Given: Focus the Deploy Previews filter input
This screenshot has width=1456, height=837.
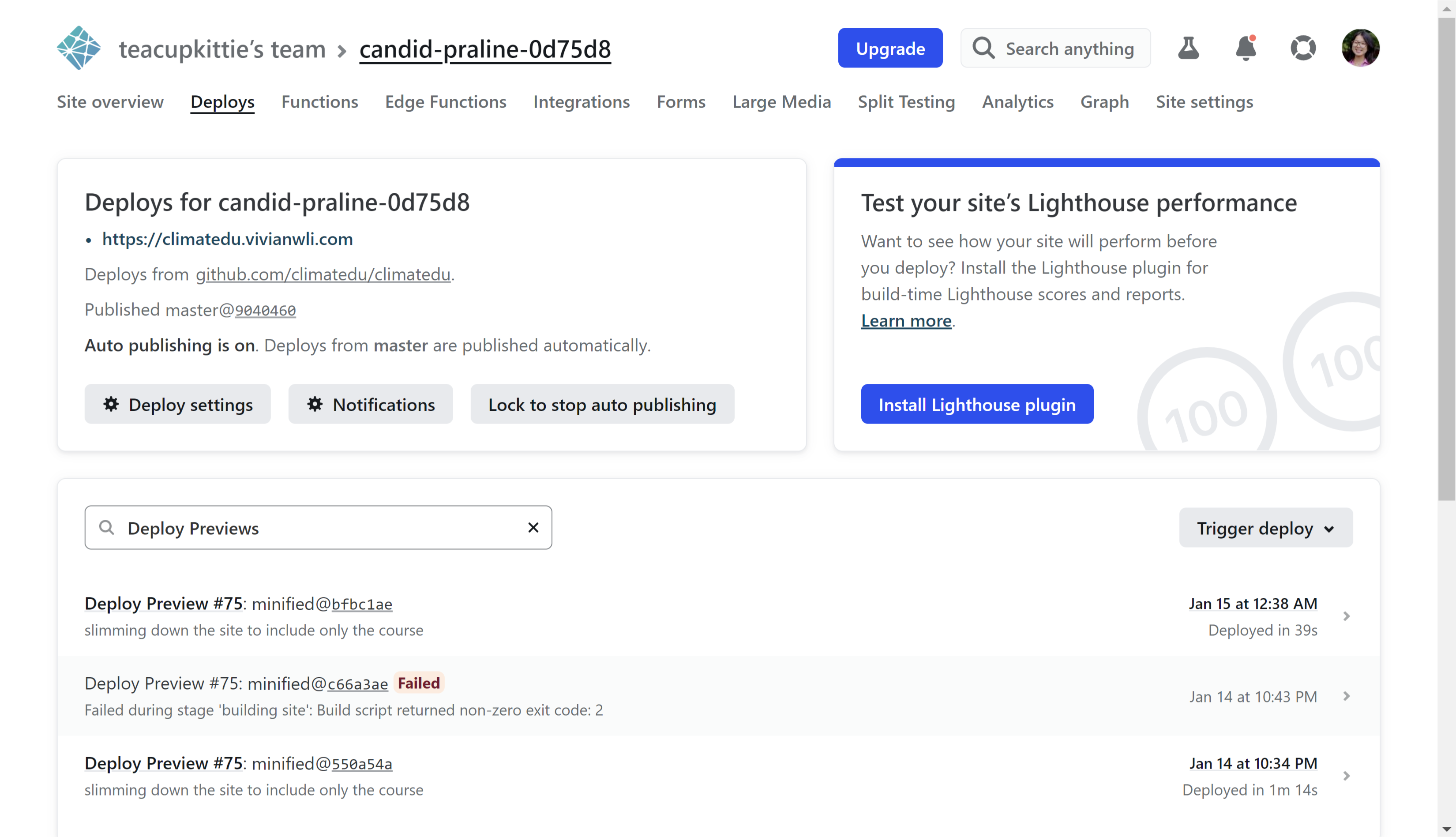Looking at the screenshot, I should pos(319,527).
